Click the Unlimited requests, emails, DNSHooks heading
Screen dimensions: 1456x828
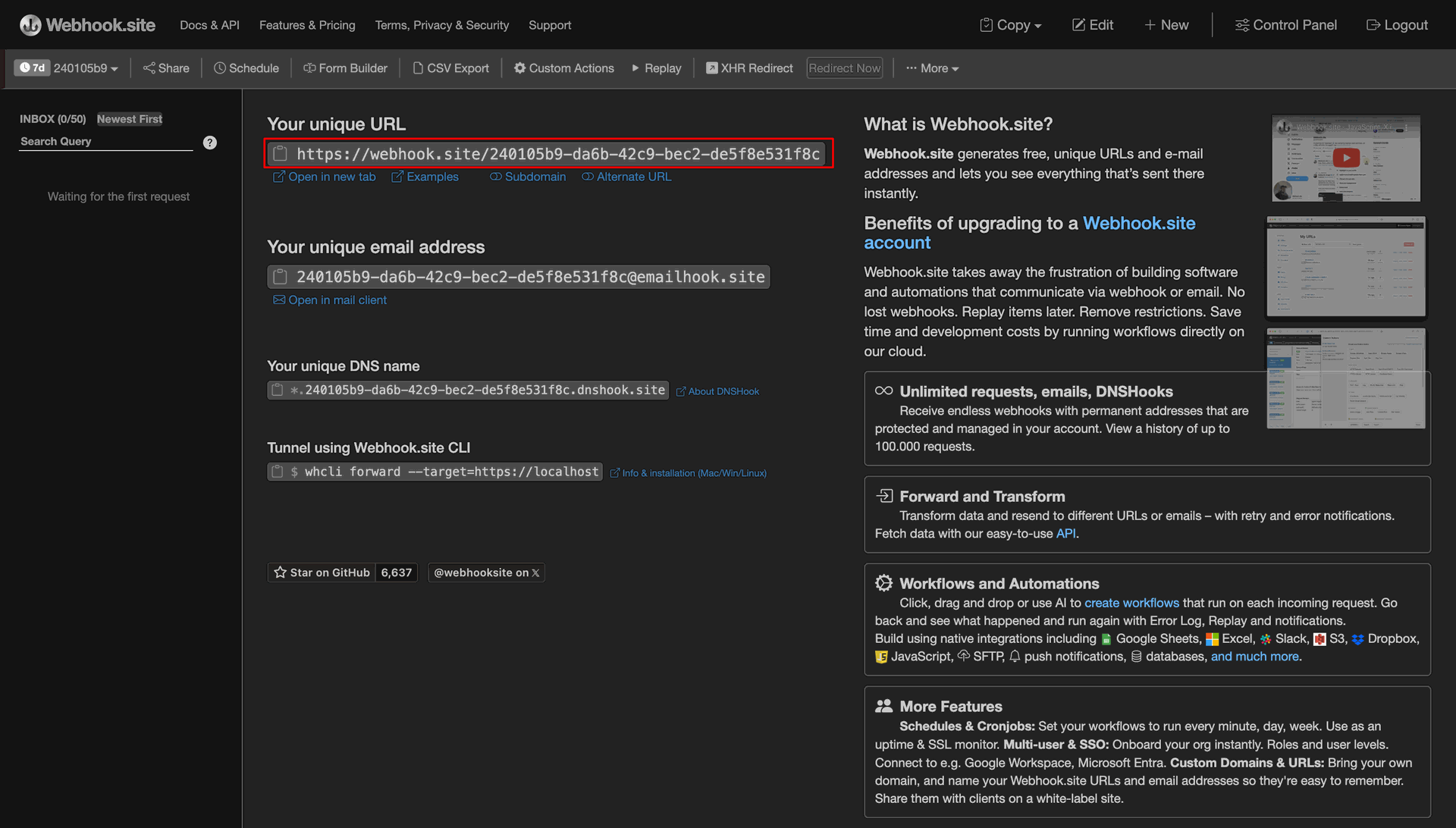point(1036,391)
